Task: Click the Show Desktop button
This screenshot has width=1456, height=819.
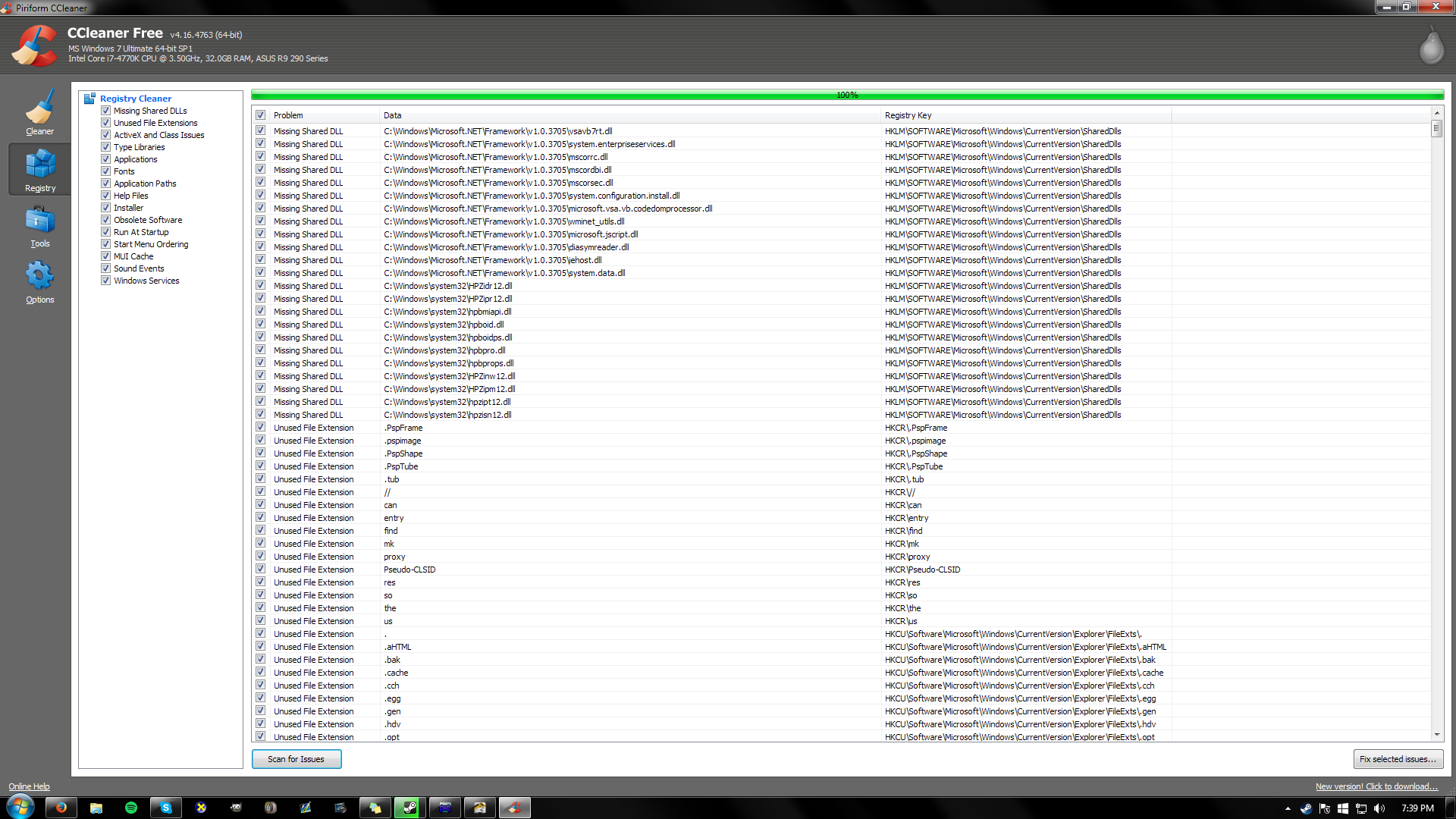Action: pyautogui.click(x=1450, y=808)
